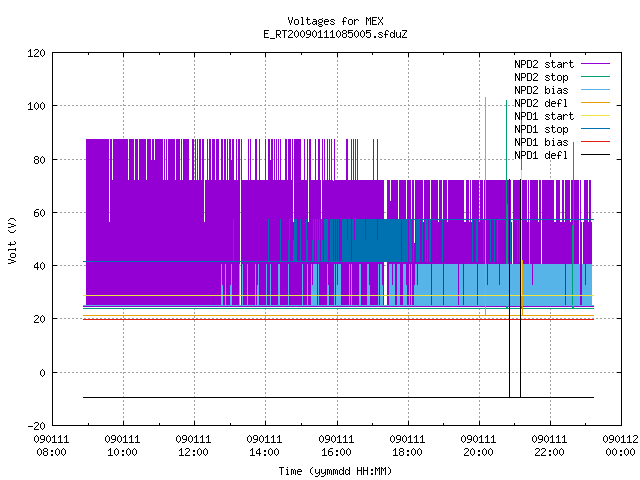Click the 'NPD2 stop' legend label
Image resolution: width=640 pixels, height=480 pixels.
click(x=541, y=77)
